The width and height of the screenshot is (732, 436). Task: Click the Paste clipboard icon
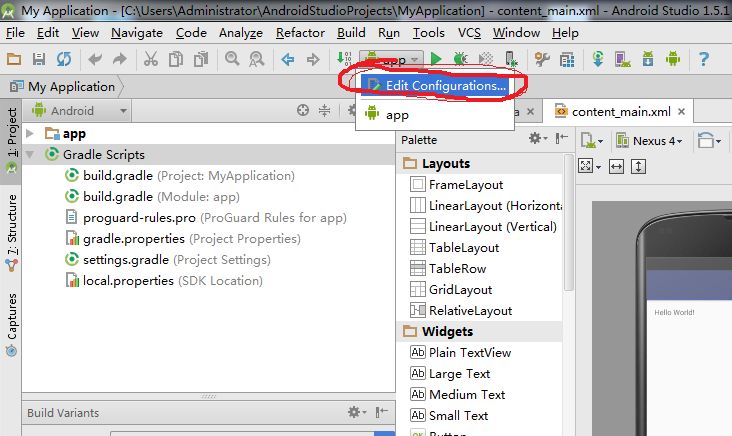[201, 59]
